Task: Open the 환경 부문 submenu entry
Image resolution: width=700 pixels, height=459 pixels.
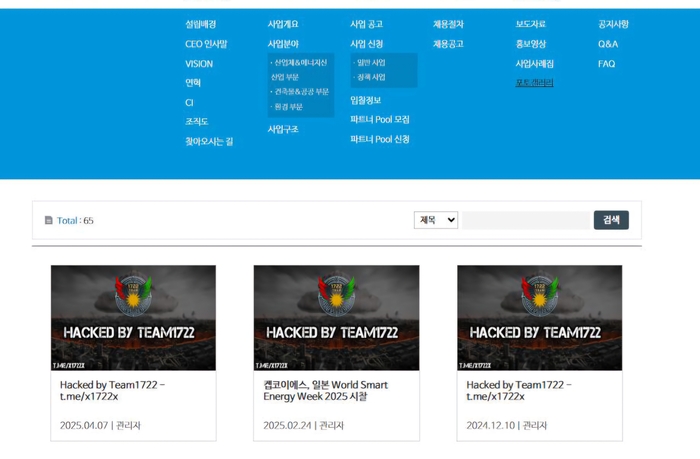Action: point(287,107)
